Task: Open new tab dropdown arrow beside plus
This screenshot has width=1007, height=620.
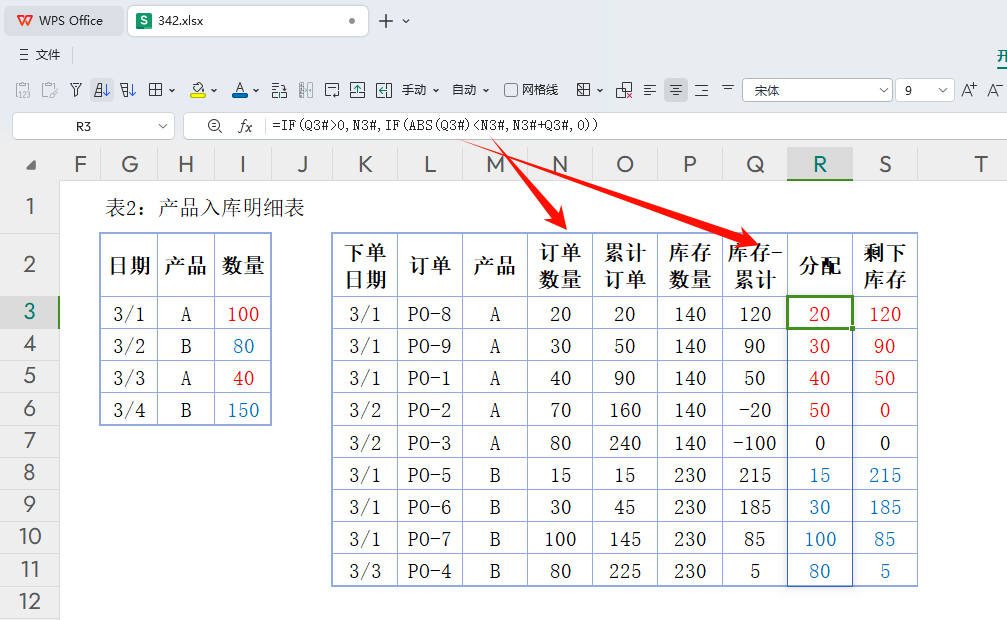Action: (x=406, y=21)
